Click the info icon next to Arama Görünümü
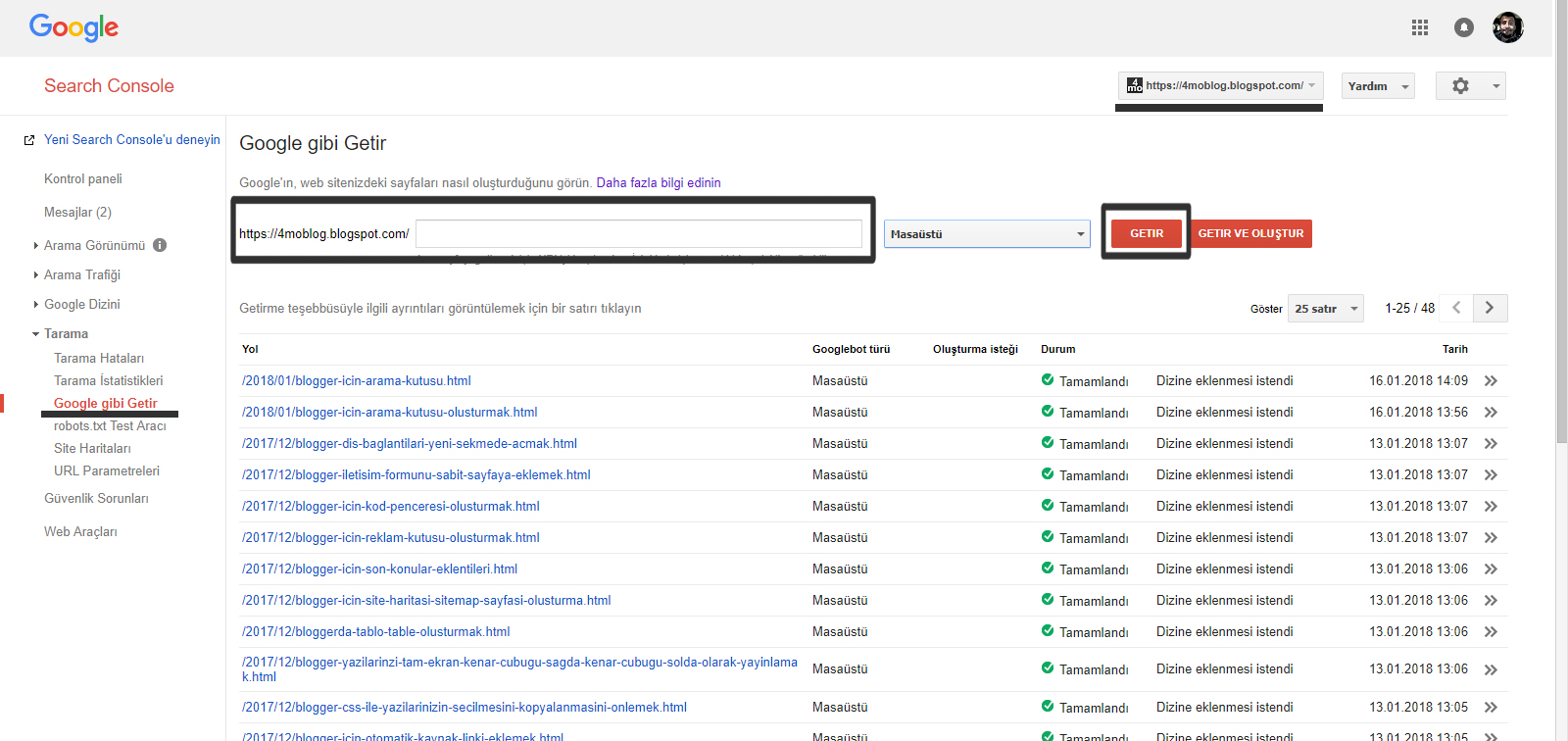This screenshot has width=1568, height=741. (x=160, y=245)
